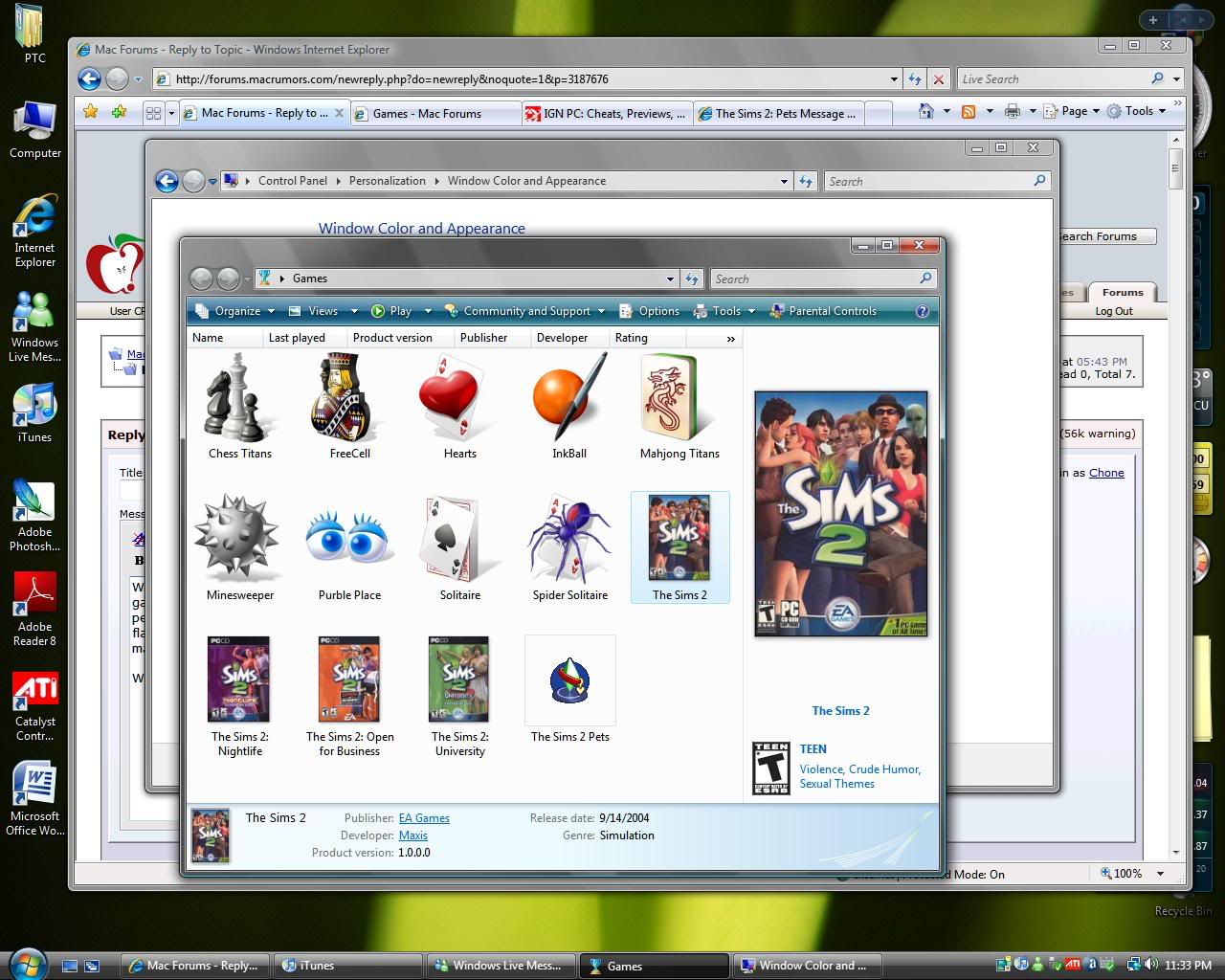Sort by the Publisher column header
This screenshot has width=1225, height=980.
point(491,338)
